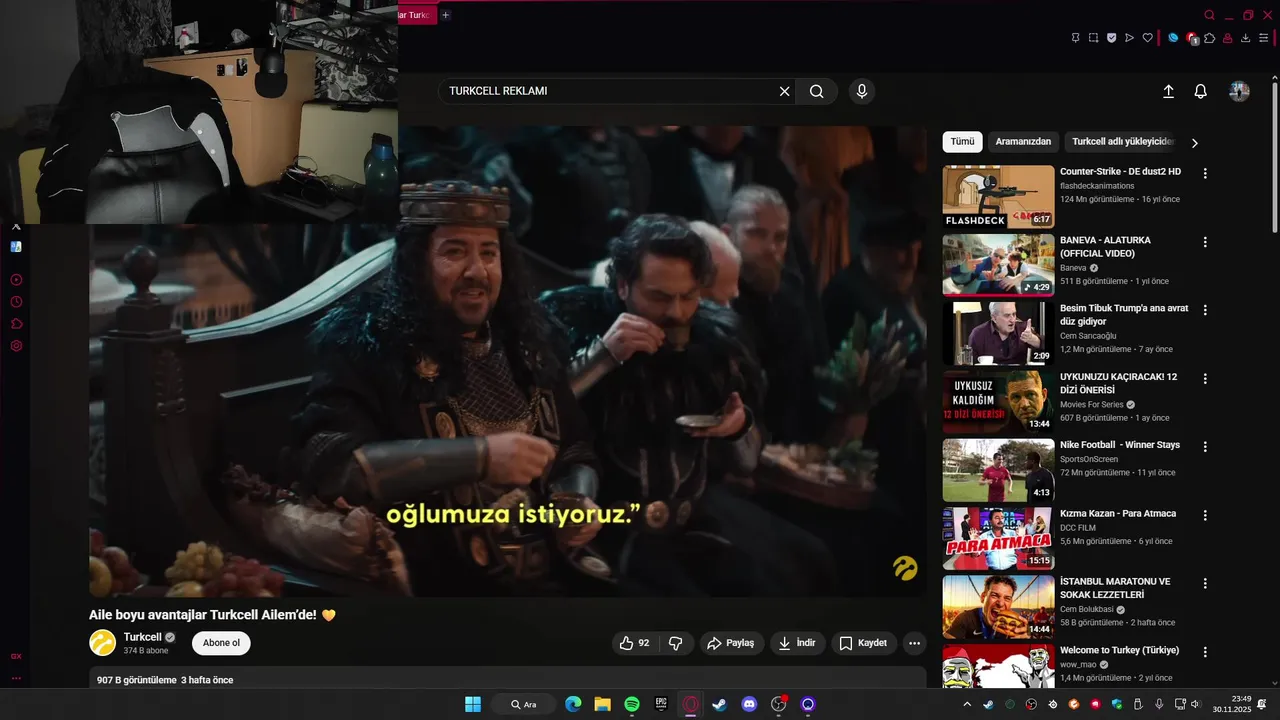The height and width of the screenshot is (720, 1280).
Task: Open more actions for the video
Action: [x=914, y=643]
